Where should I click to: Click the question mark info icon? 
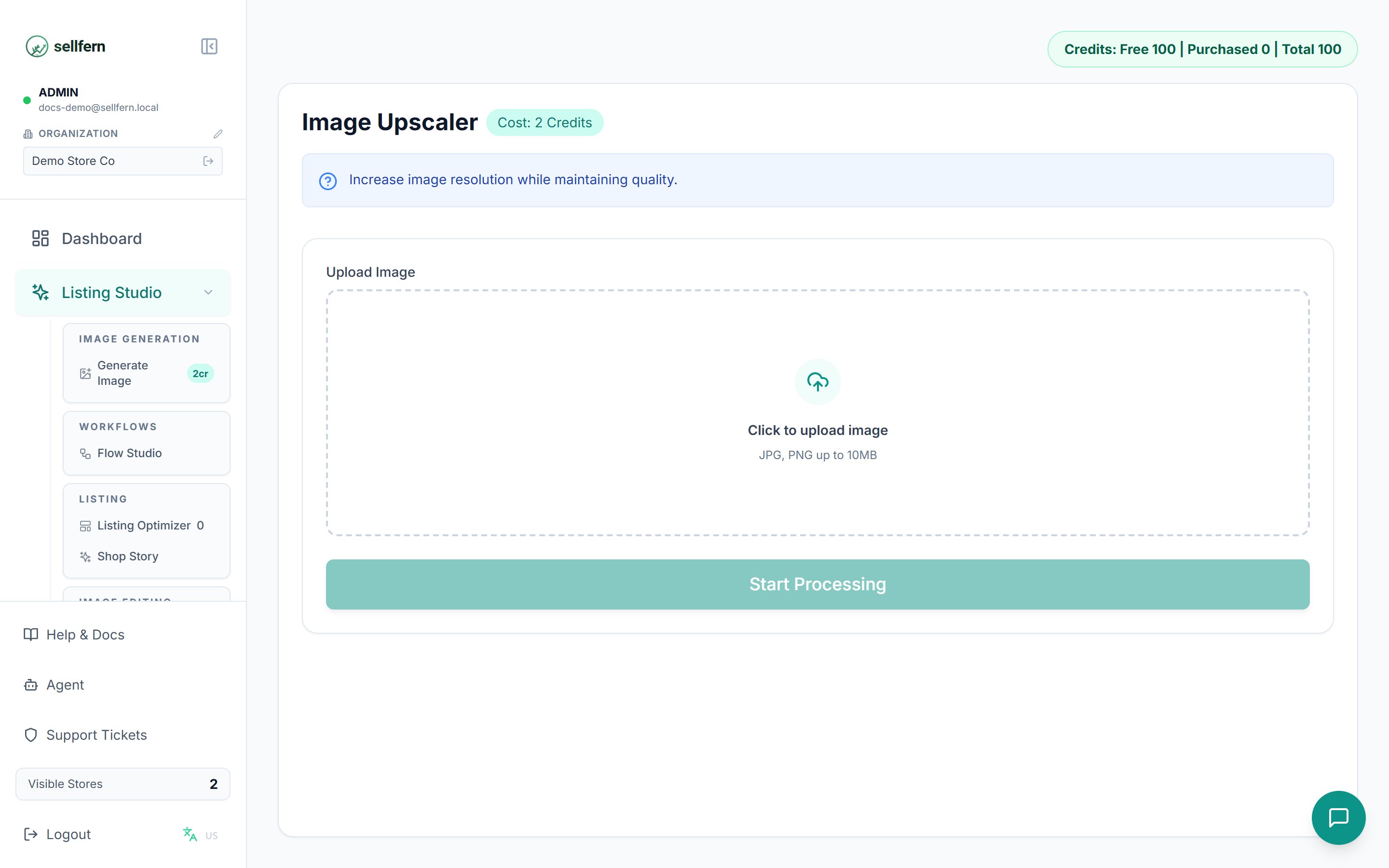(328, 181)
